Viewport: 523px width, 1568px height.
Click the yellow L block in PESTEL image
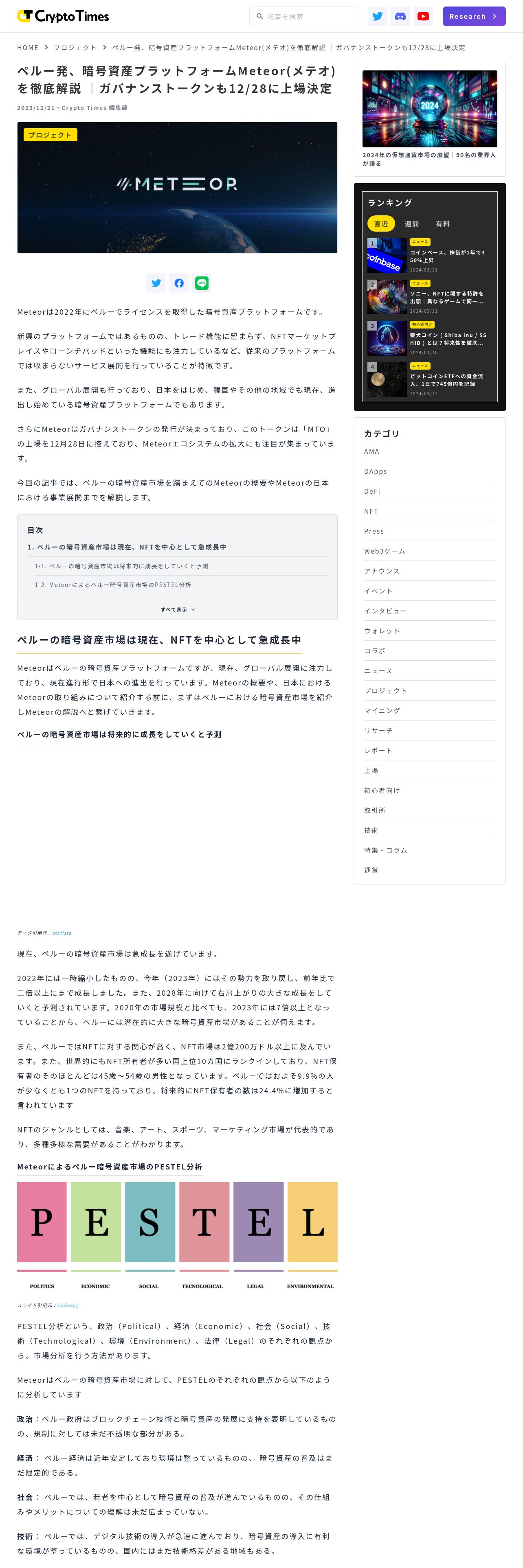(x=312, y=1222)
